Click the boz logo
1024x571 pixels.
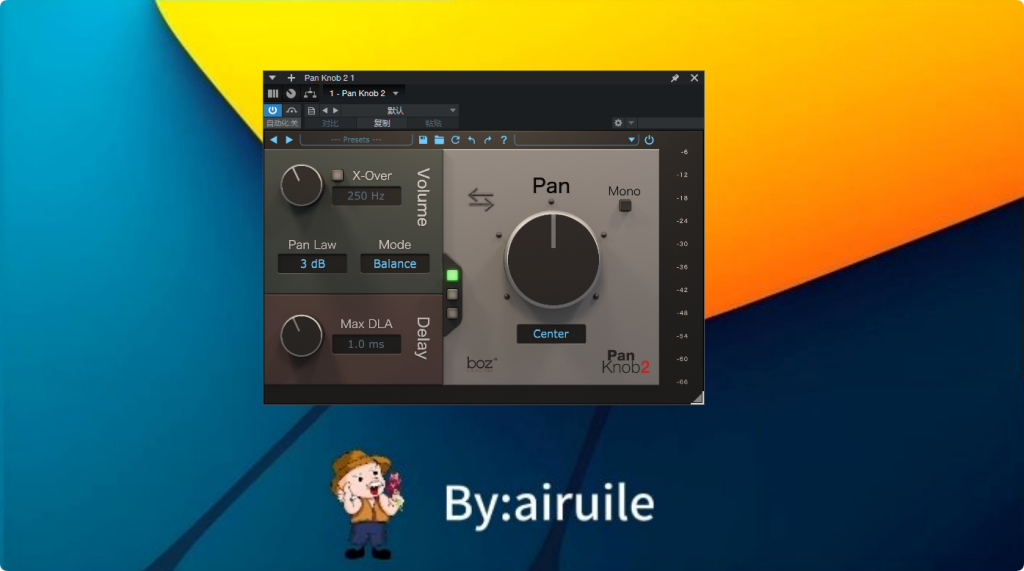tap(482, 364)
